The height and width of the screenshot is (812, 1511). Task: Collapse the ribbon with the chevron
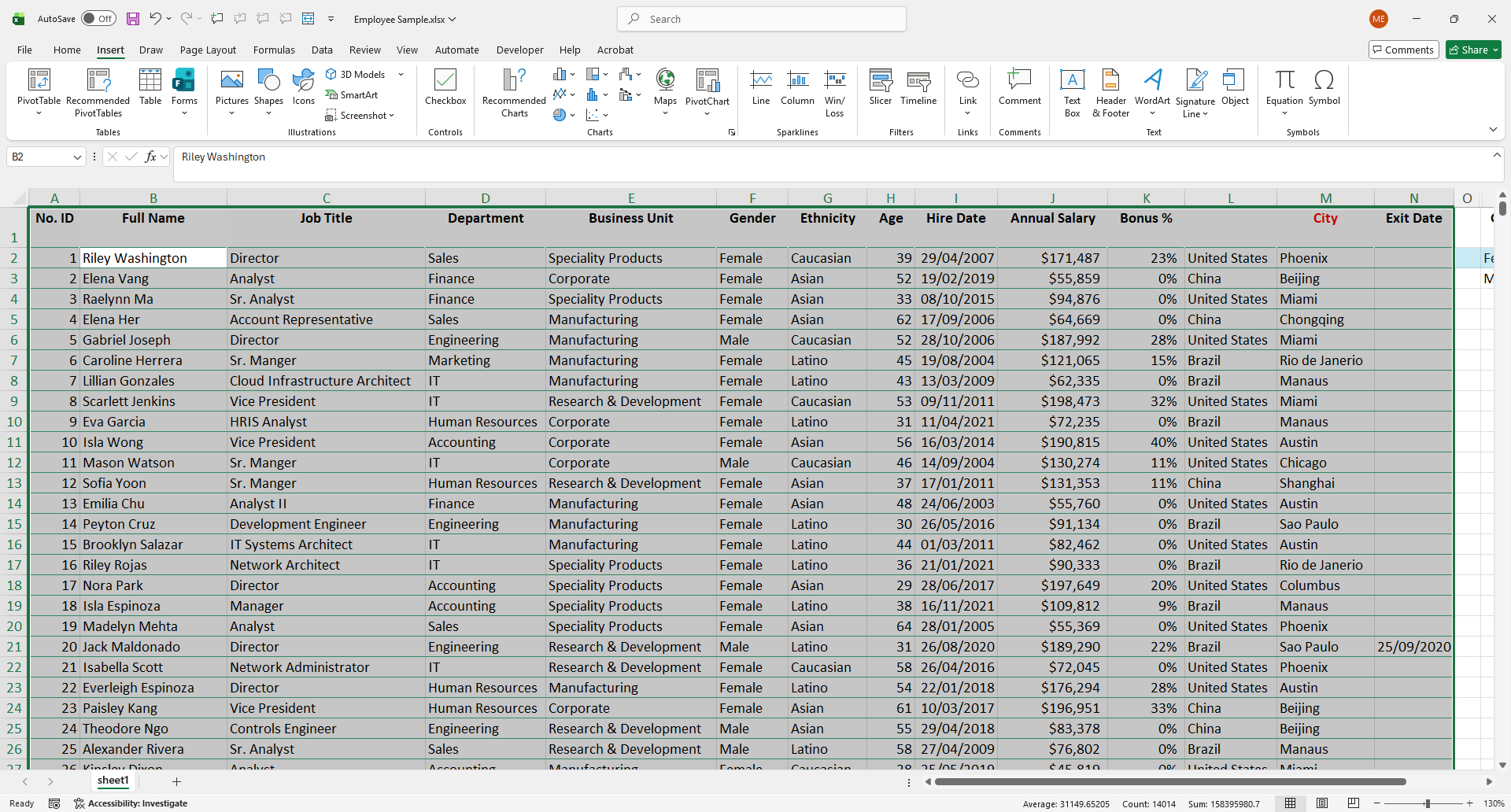[x=1493, y=129]
